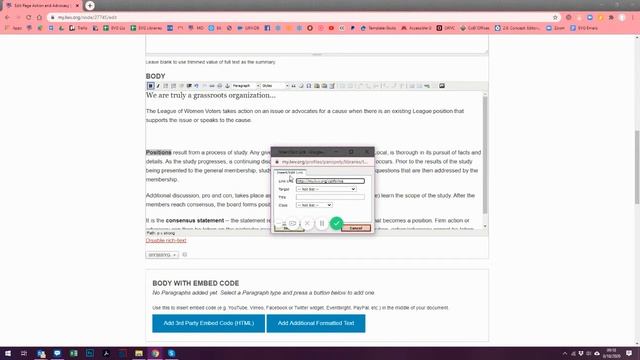The height and width of the screenshot is (360, 640).
Task: Click the camera icon on recording overlay
Action: tap(292, 223)
